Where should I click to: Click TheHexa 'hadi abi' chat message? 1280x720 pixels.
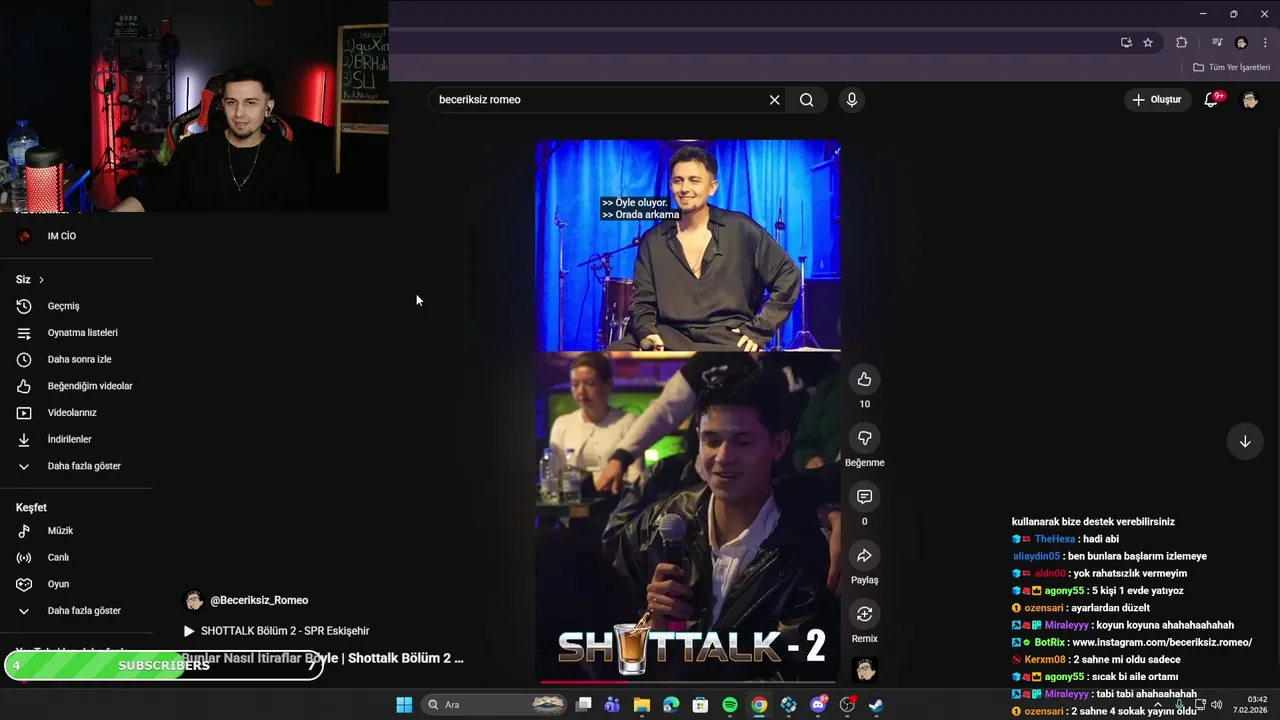pos(1065,539)
